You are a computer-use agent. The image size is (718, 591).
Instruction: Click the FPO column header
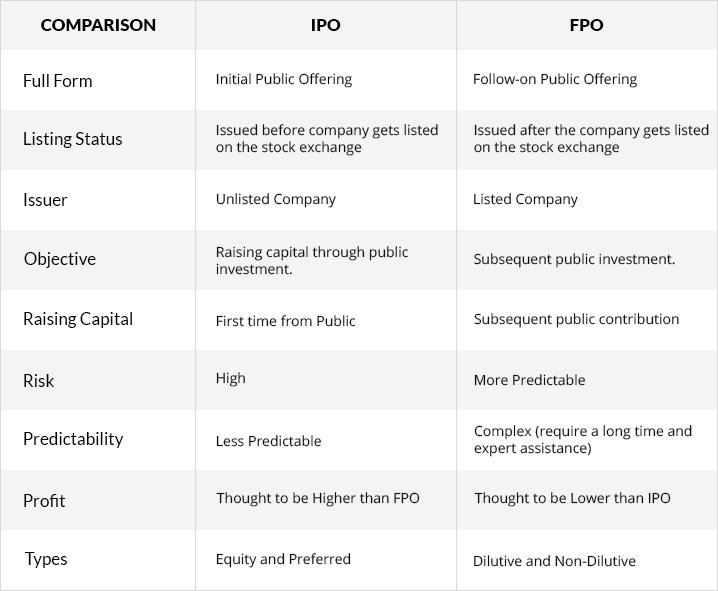587,25
